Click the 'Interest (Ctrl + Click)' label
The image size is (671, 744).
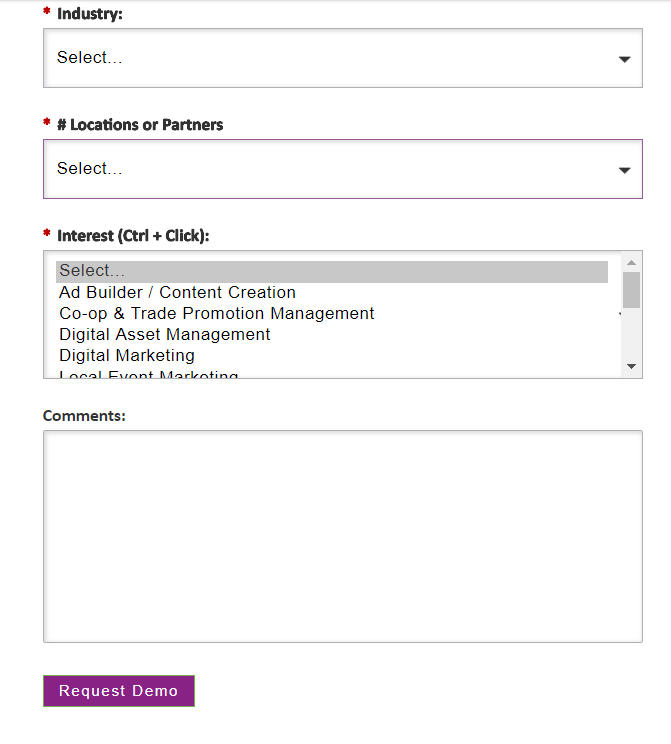(x=133, y=236)
